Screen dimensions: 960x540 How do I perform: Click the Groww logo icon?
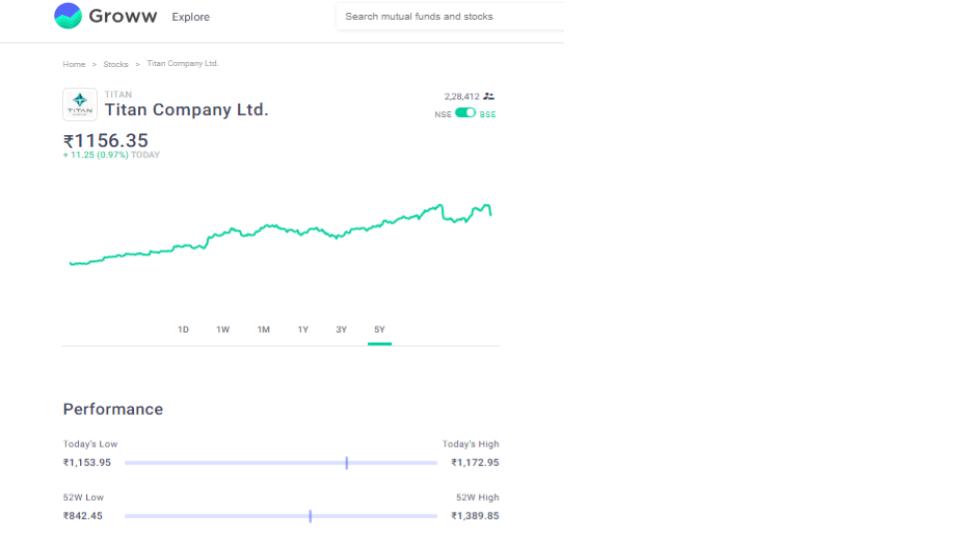tap(68, 16)
